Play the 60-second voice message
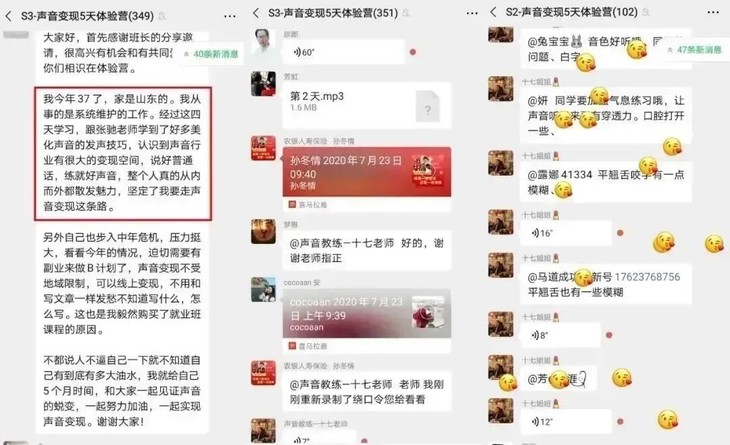Screen dimensions: 730x445 click(x=344, y=52)
